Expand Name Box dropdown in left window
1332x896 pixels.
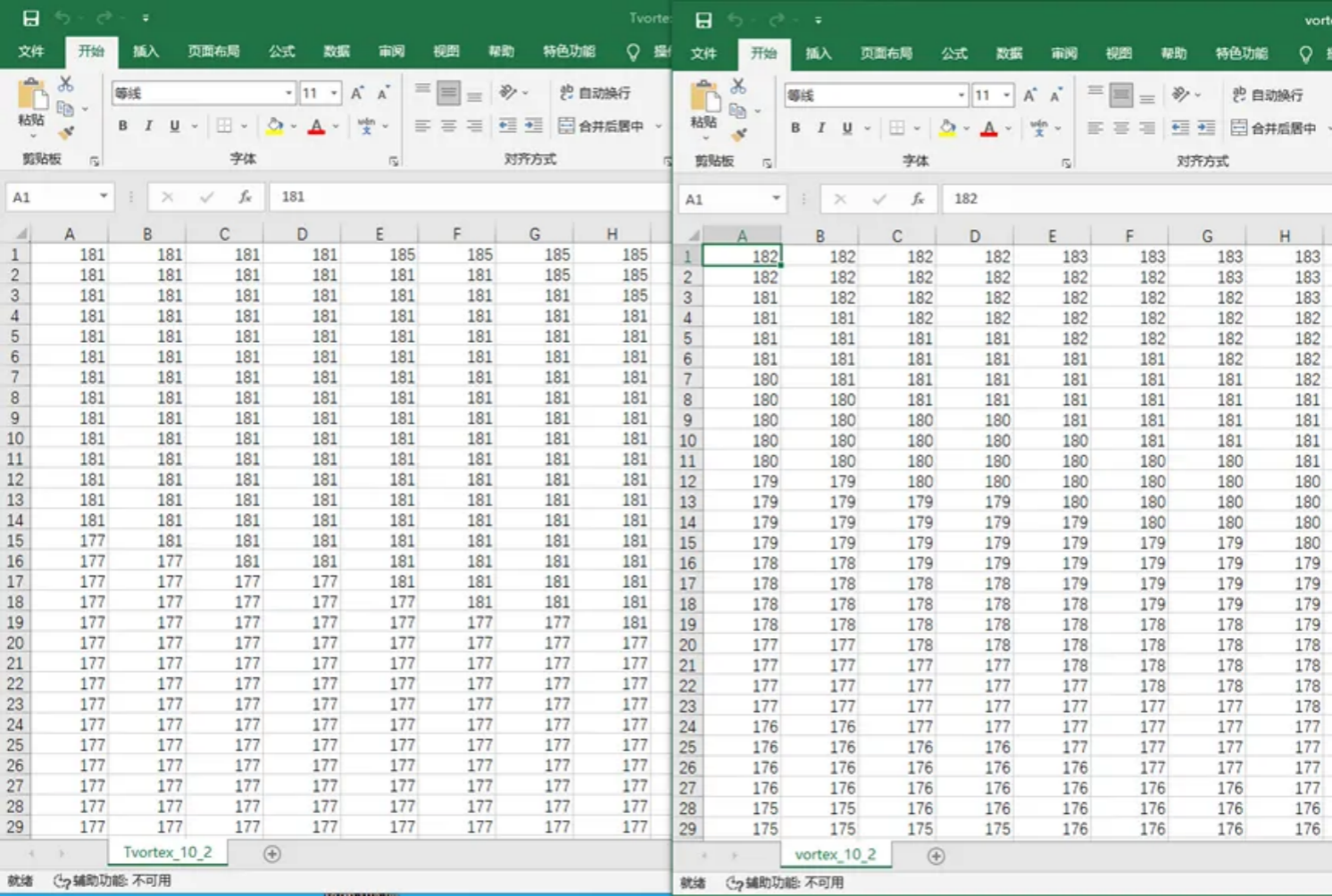(104, 196)
